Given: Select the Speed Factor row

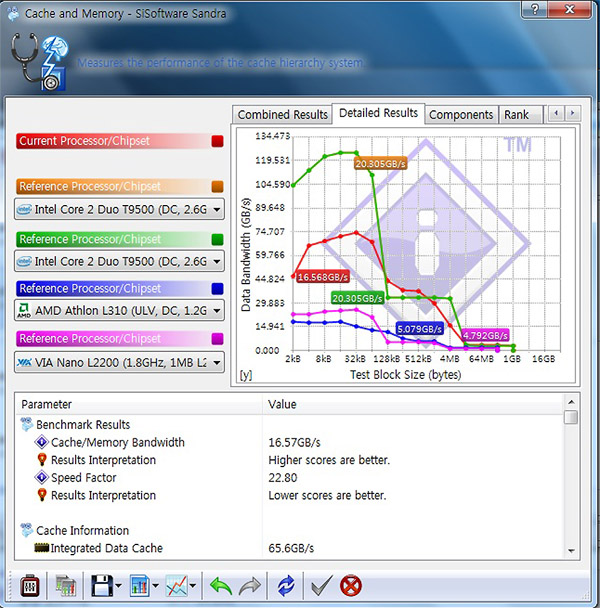Looking at the screenshot, I should pyautogui.click(x=289, y=477).
